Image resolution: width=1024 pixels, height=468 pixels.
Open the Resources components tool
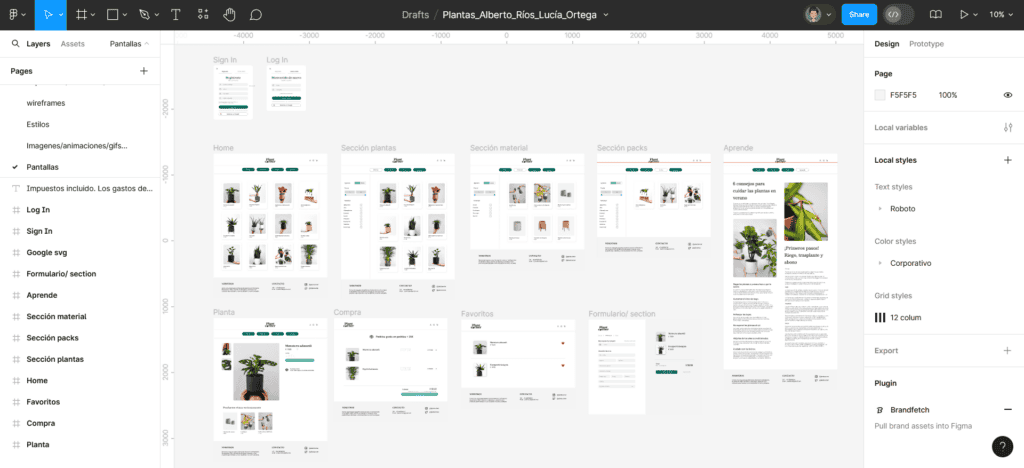coord(203,14)
